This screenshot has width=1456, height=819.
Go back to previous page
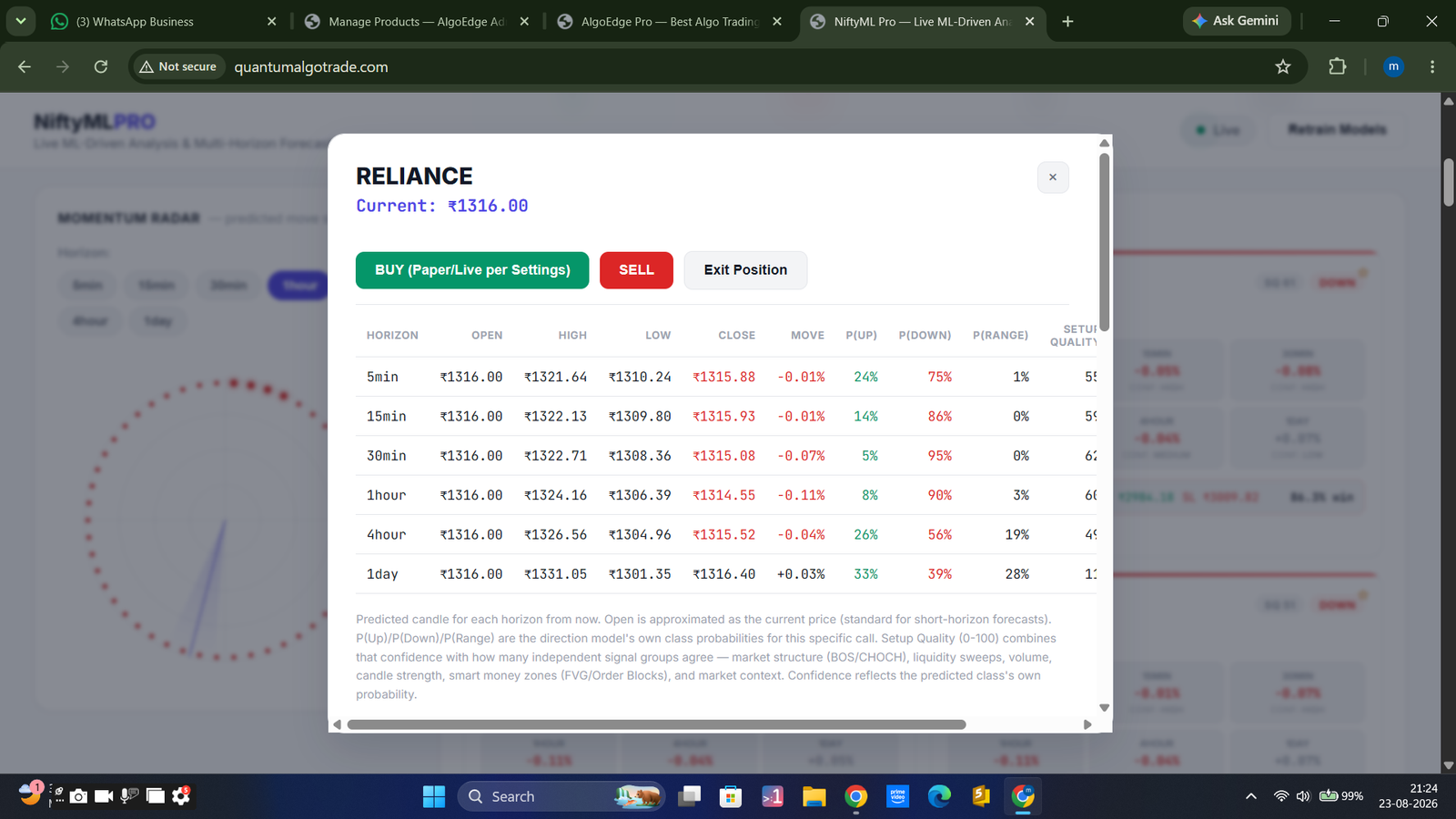(25, 66)
